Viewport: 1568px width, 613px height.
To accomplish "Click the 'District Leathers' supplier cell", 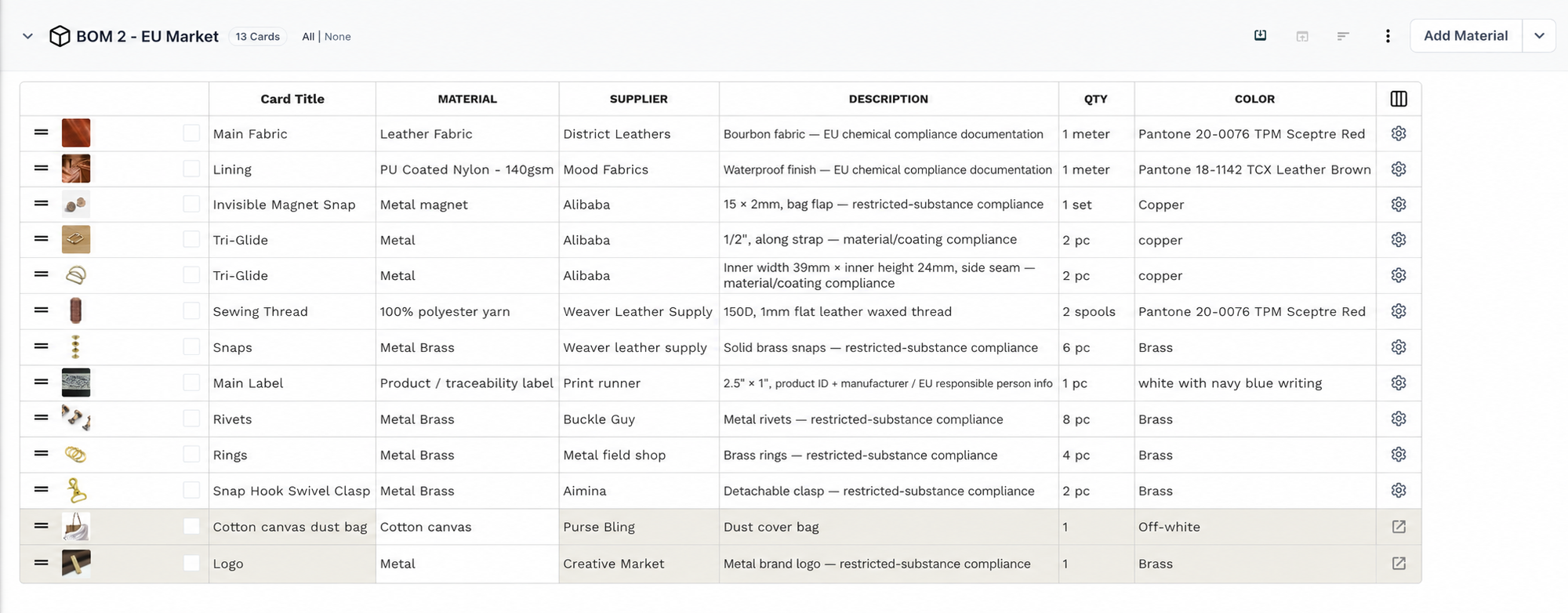I will pyautogui.click(x=639, y=134).
